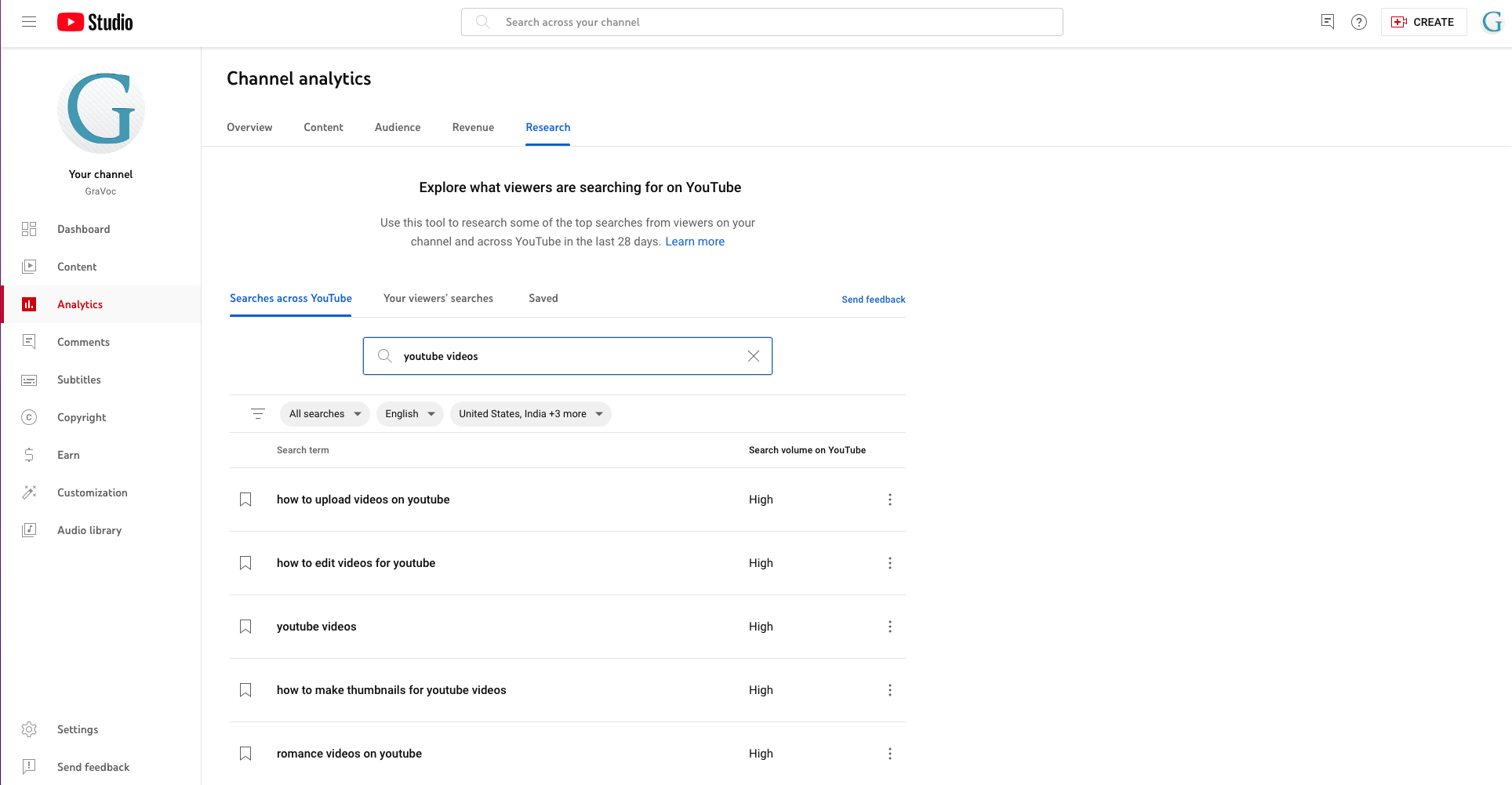Bookmark 'romance videos on youtube'
This screenshot has width=1512, height=785.
[245, 754]
